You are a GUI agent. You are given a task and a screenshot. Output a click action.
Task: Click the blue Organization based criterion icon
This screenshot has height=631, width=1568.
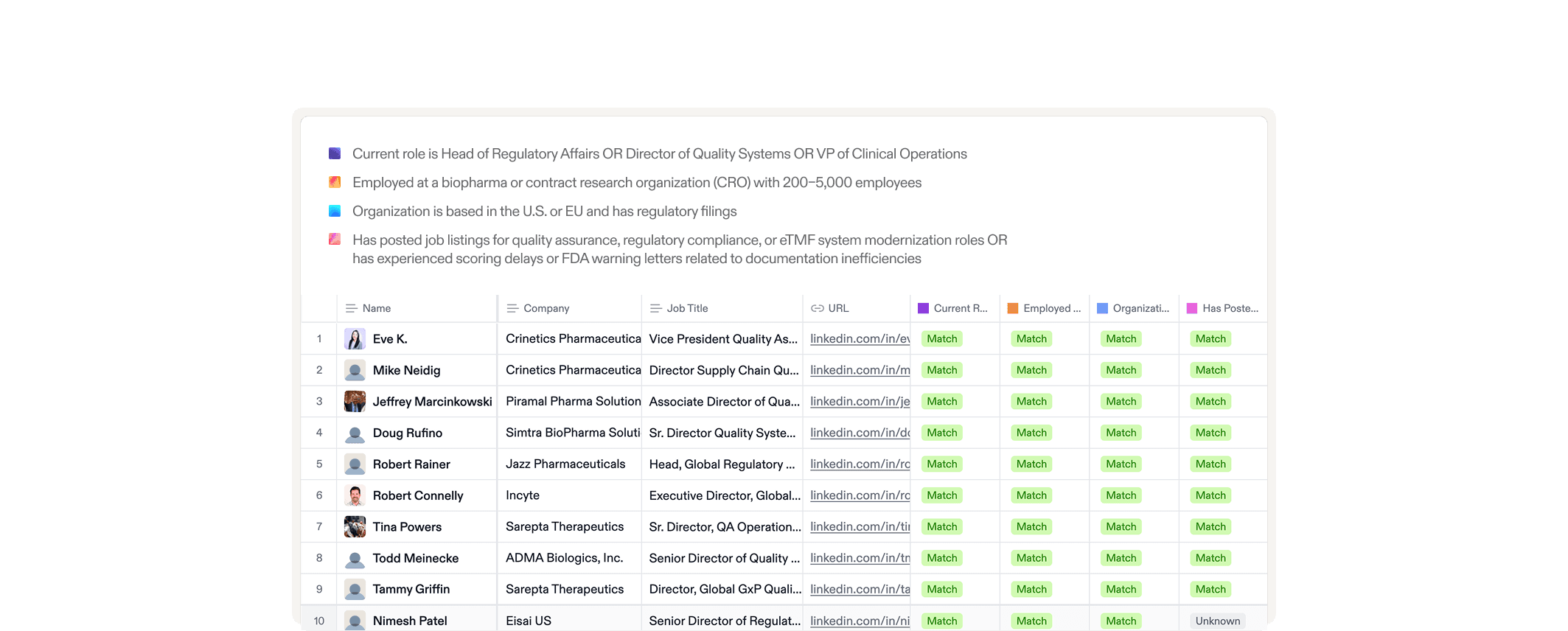coord(335,211)
